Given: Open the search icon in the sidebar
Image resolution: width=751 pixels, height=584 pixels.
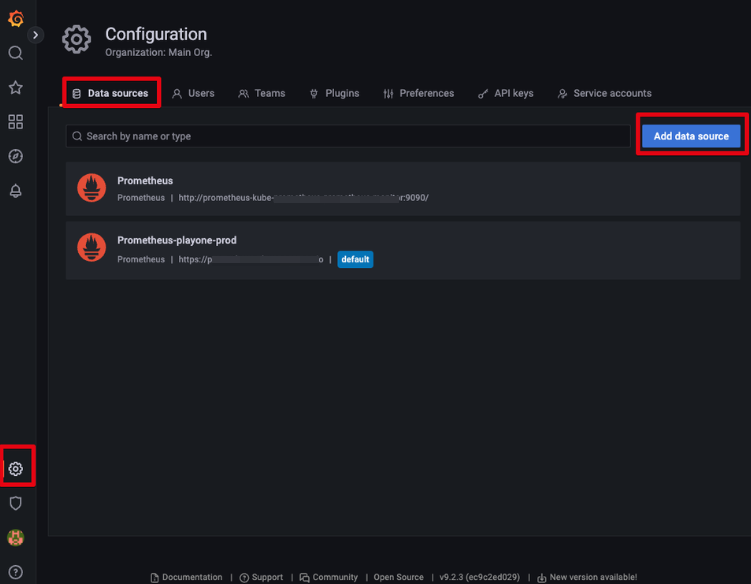Looking at the screenshot, I should (x=16, y=53).
